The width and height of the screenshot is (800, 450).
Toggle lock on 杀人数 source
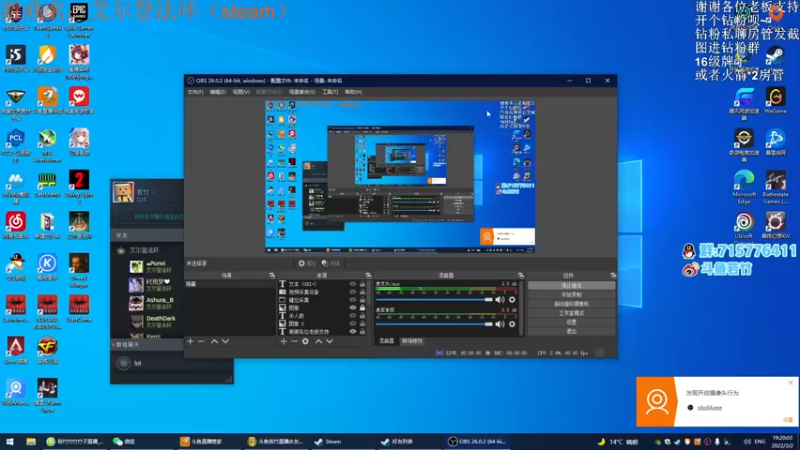[x=362, y=316]
